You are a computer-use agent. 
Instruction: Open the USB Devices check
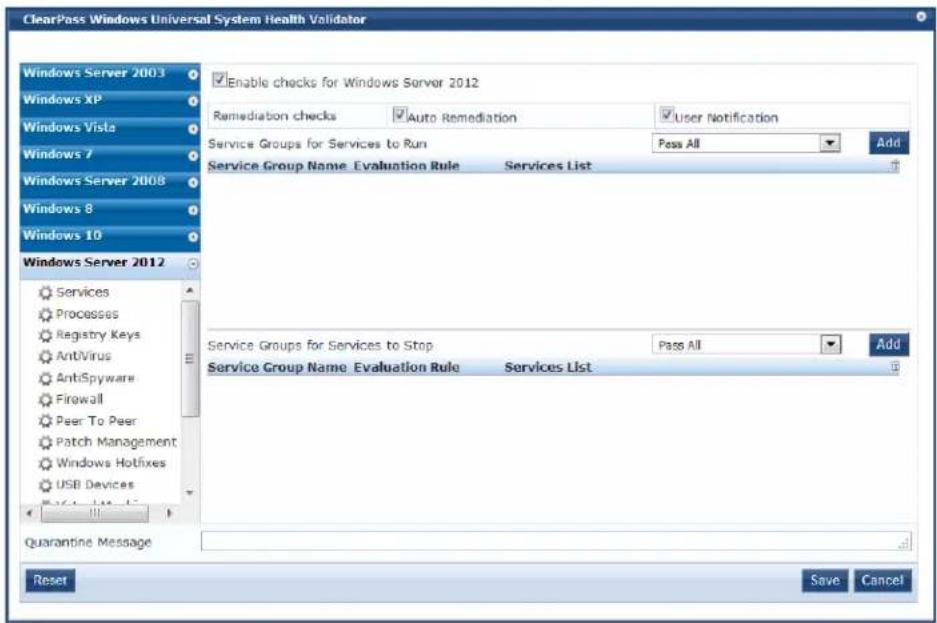95,484
